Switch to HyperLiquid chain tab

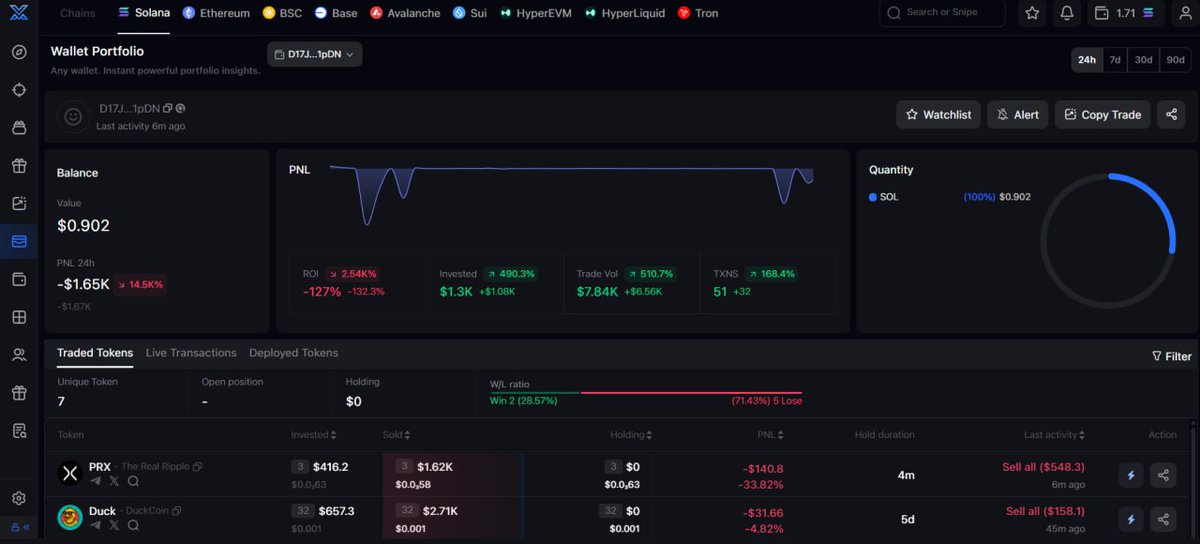[x=625, y=13]
